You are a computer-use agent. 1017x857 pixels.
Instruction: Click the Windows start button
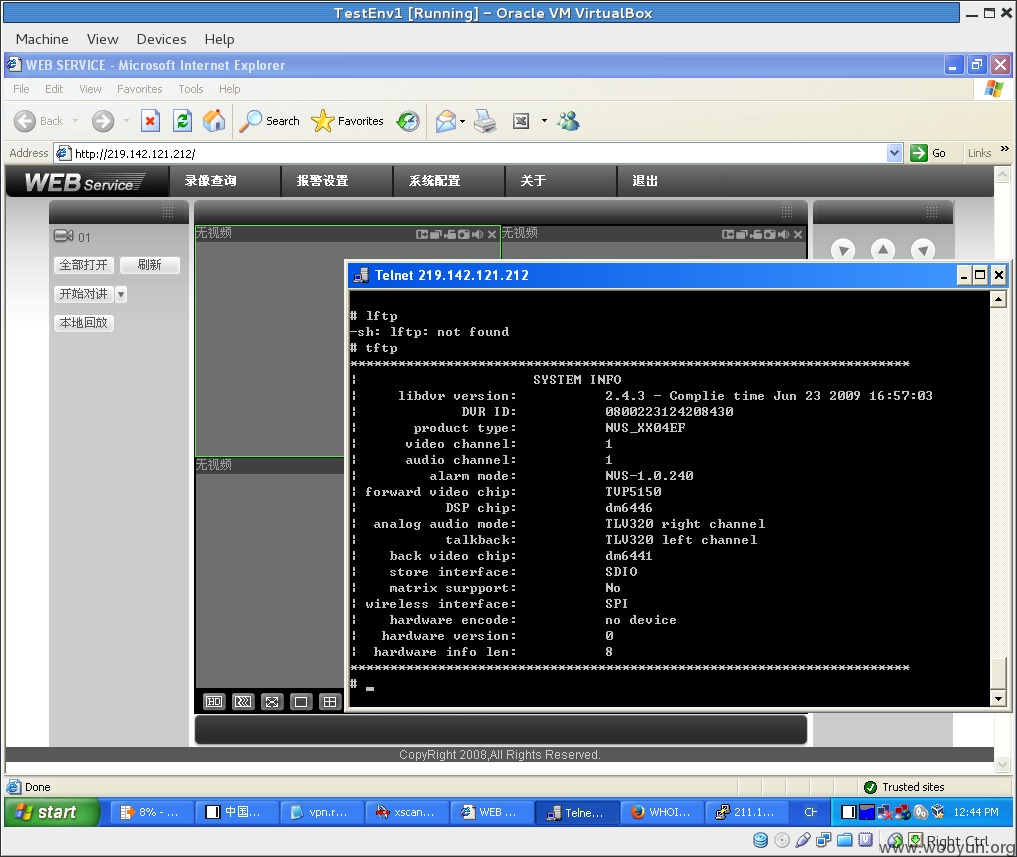click(51, 812)
